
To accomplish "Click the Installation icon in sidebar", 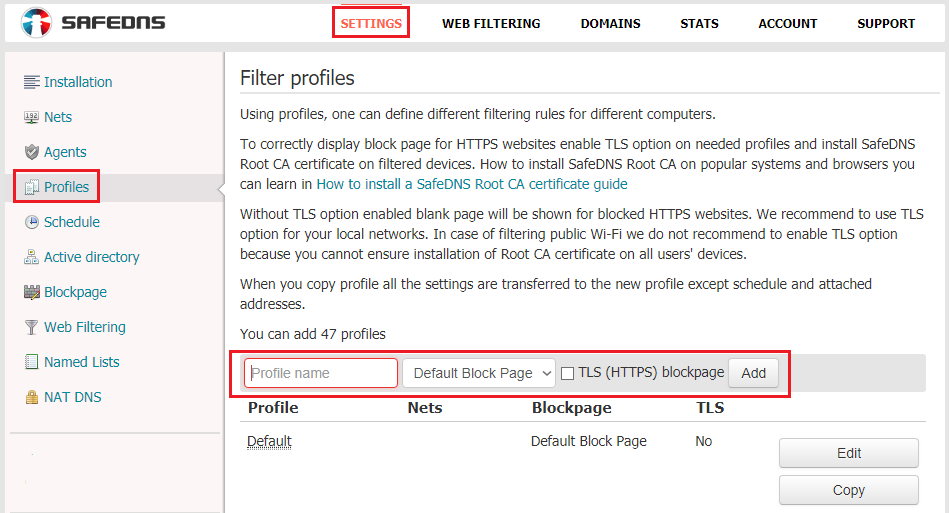I will point(31,82).
